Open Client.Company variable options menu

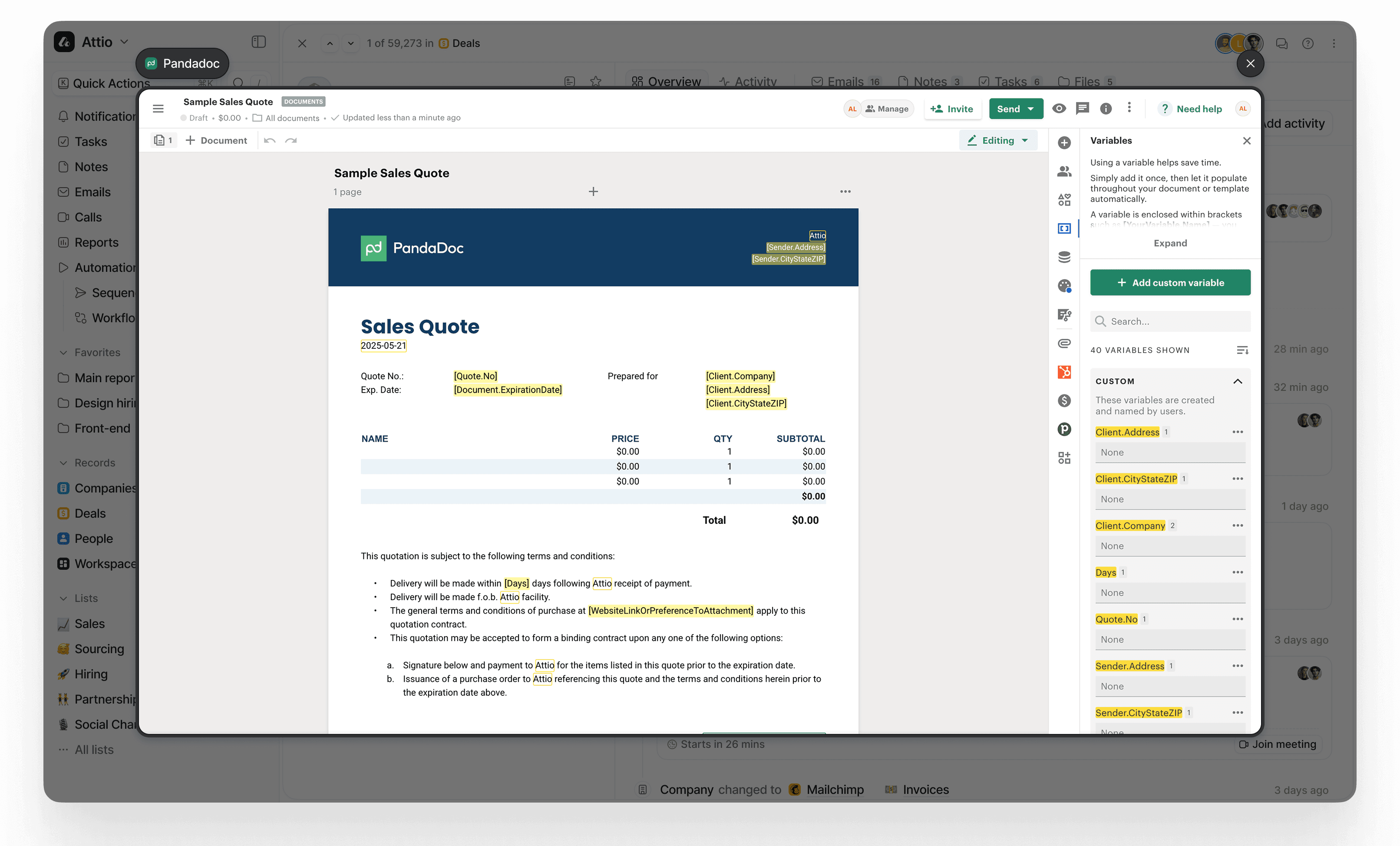tap(1238, 525)
